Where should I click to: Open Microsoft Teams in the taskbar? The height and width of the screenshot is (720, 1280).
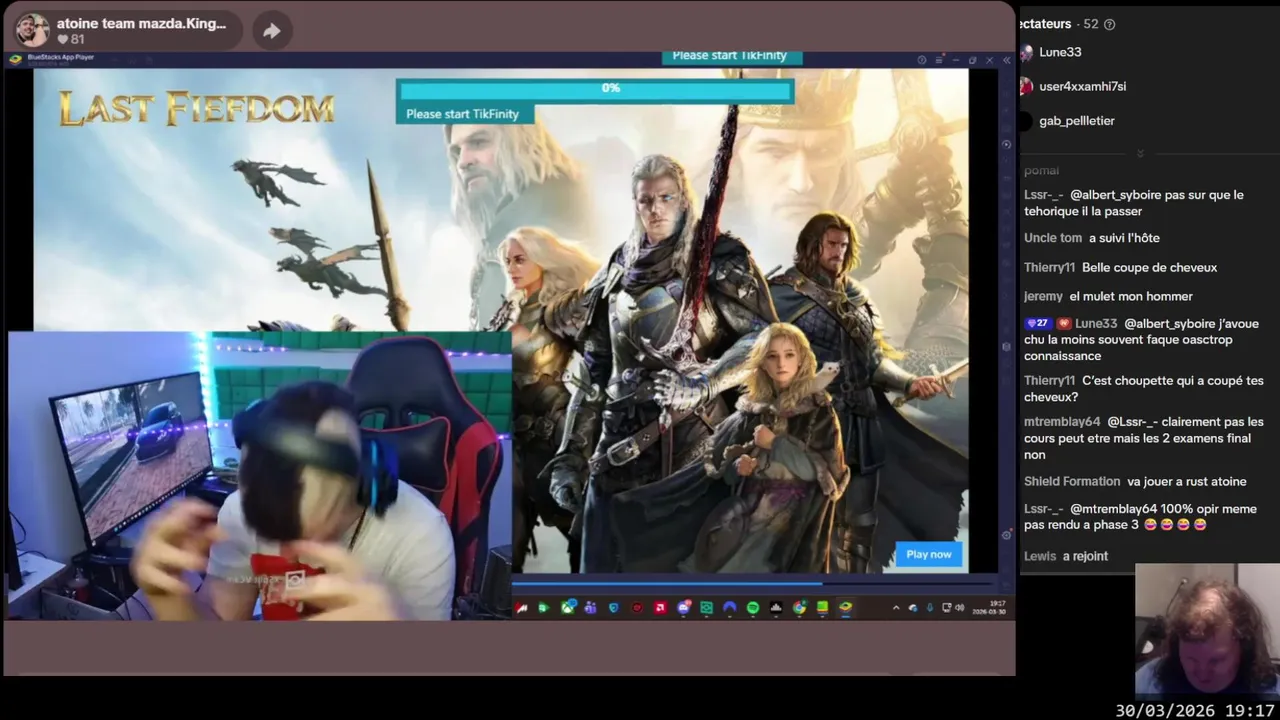591,608
